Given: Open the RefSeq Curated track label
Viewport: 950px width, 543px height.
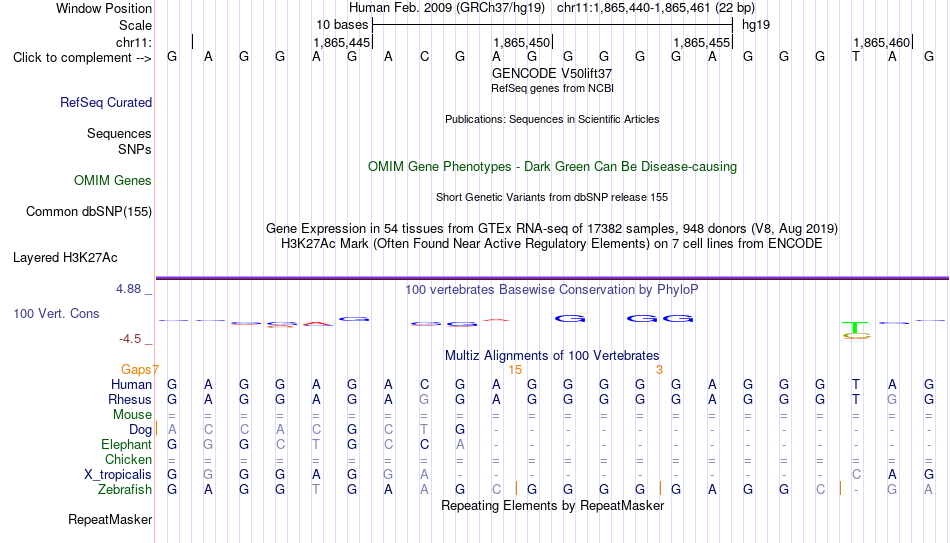Looking at the screenshot, I should coord(106,102).
